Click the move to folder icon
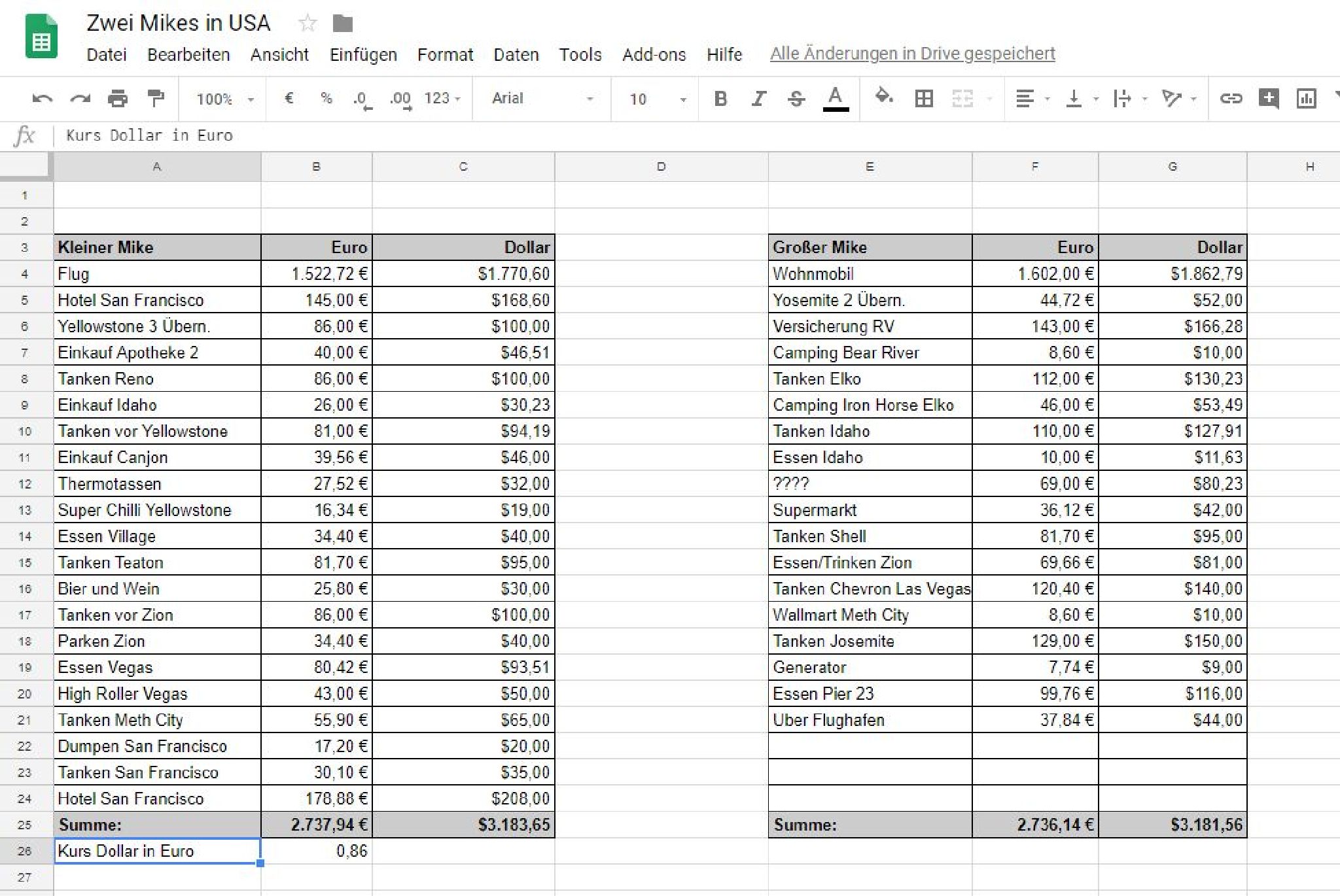The width and height of the screenshot is (1340, 896). click(342, 24)
